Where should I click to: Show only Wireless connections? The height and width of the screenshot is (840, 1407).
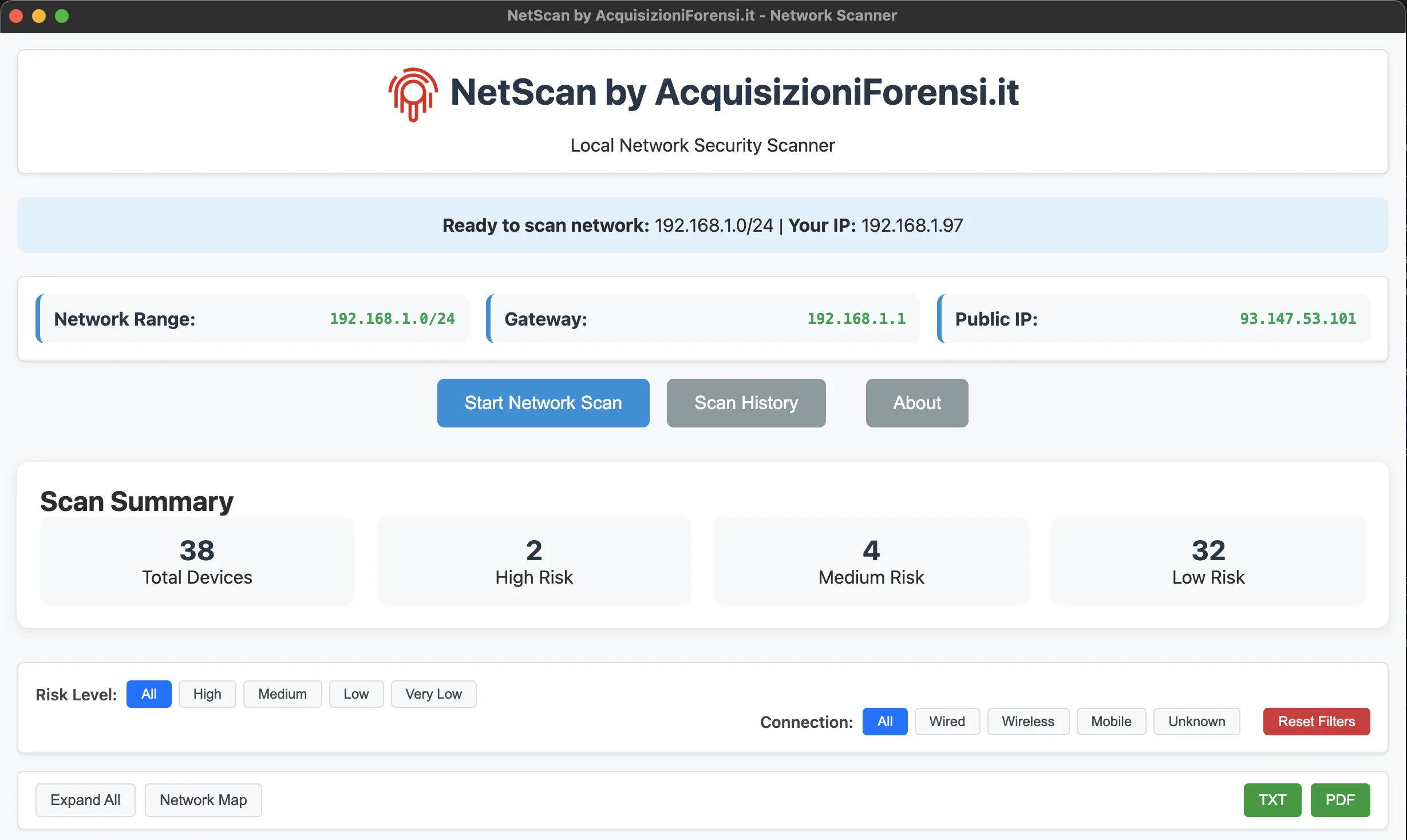1028,722
